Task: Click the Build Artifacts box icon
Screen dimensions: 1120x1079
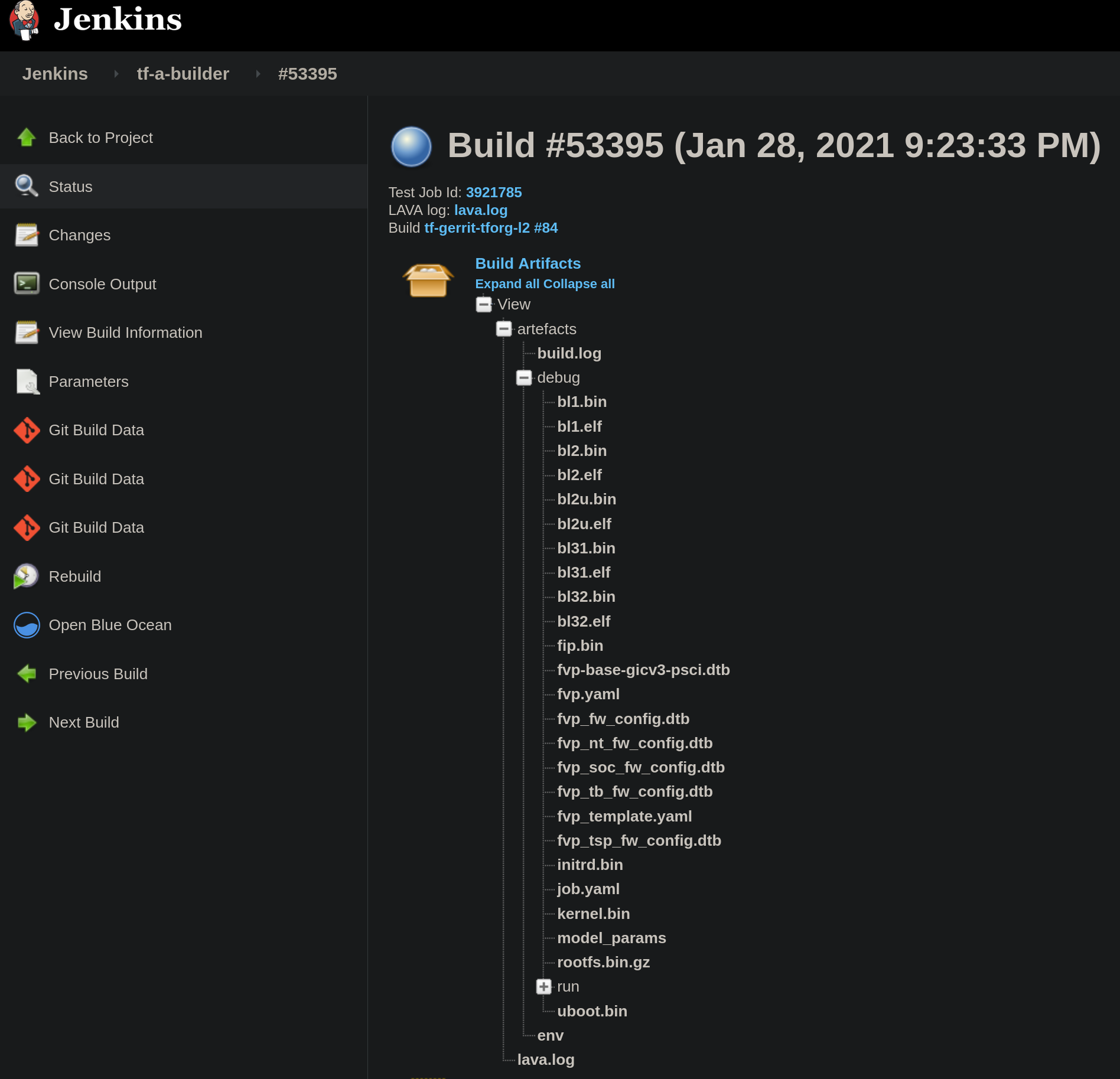Action: point(428,280)
